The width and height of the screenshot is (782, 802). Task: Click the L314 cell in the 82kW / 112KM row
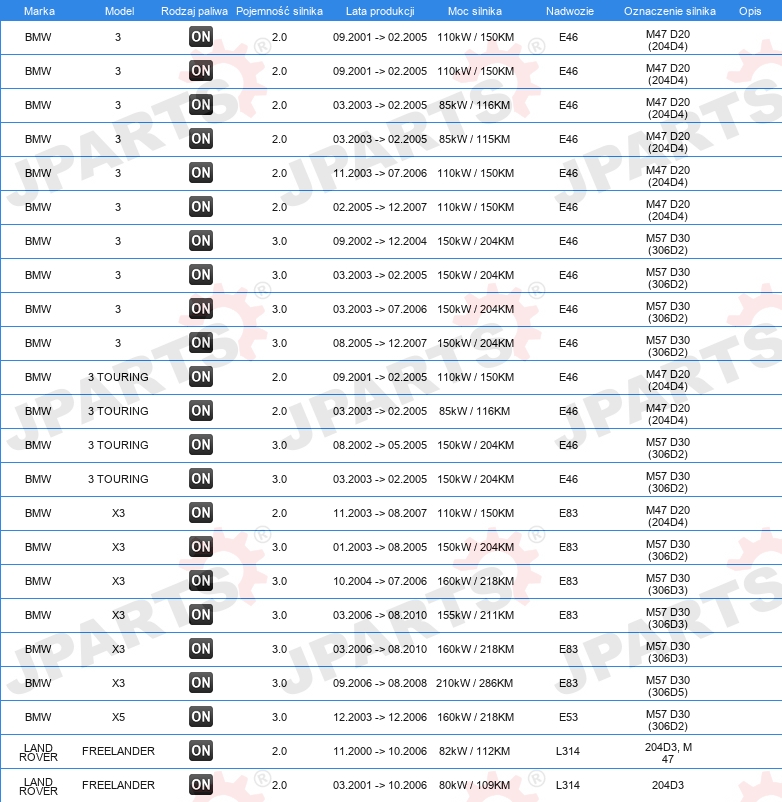pyautogui.click(x=568, y=751)
